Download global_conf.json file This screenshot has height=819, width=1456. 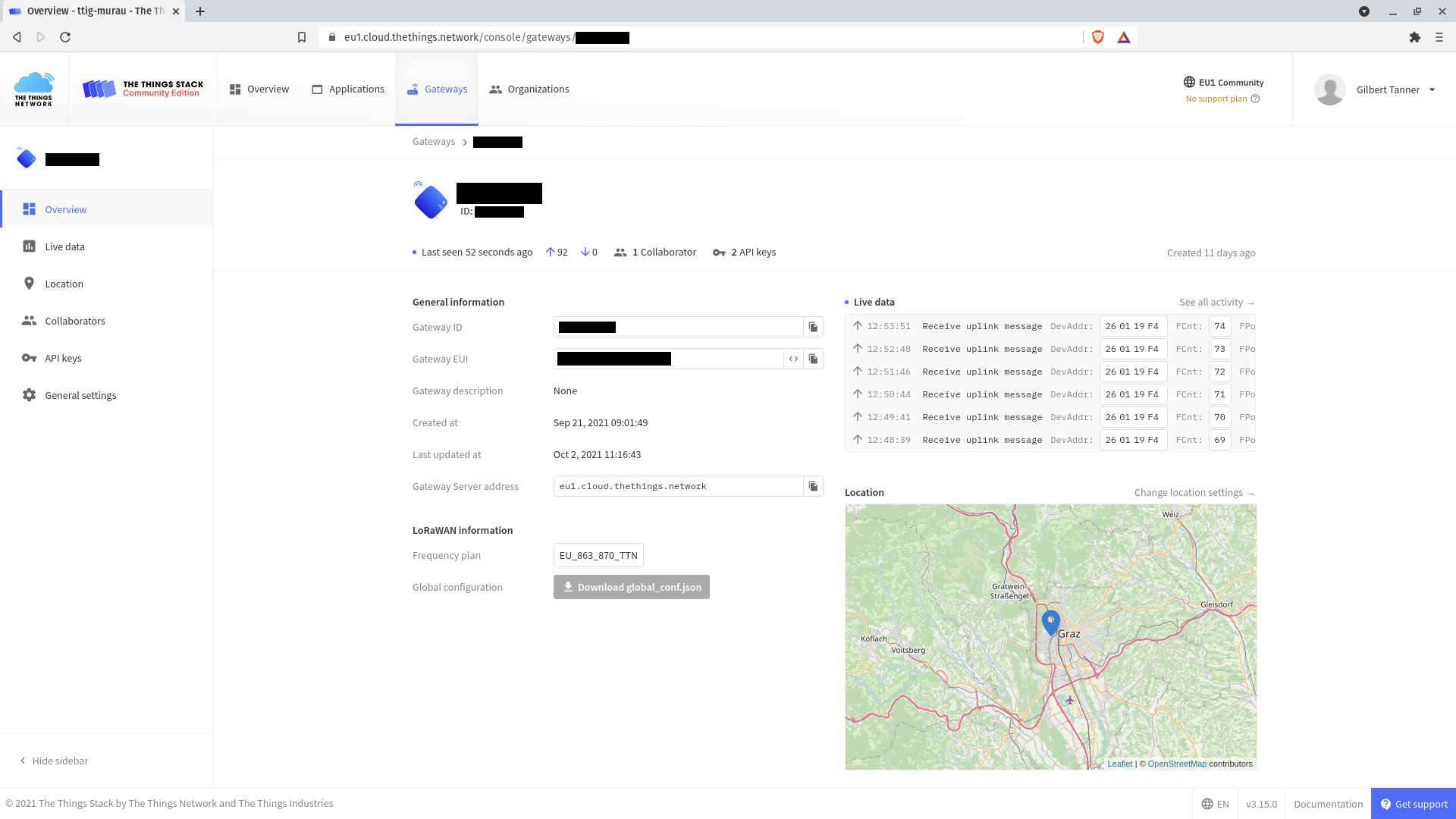[632, 587]
